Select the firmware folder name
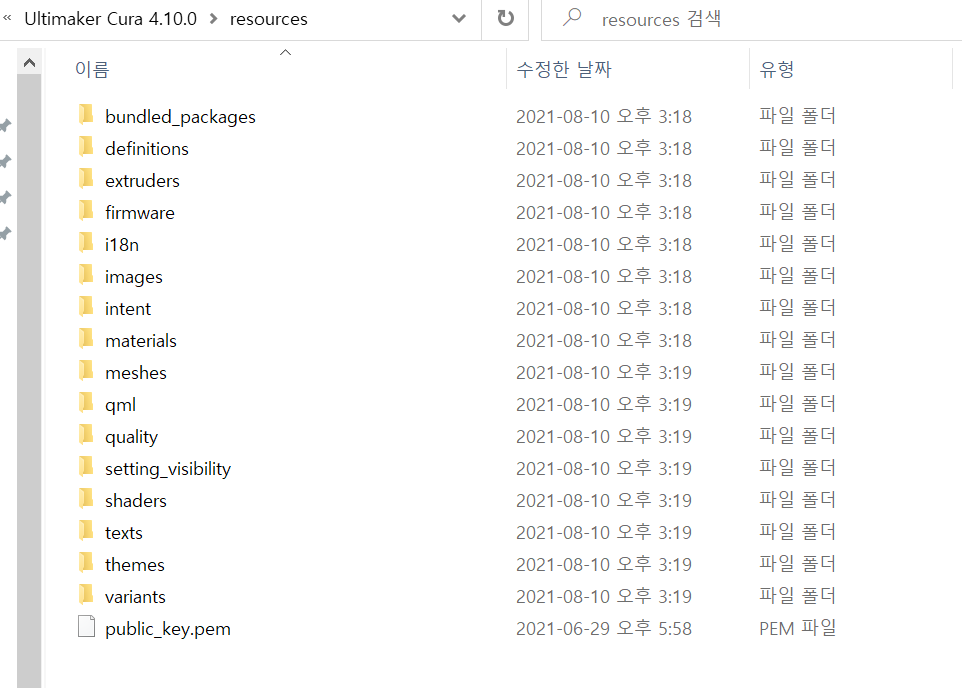962x688 pixels. pyautogui.click(x=140, y=212)
